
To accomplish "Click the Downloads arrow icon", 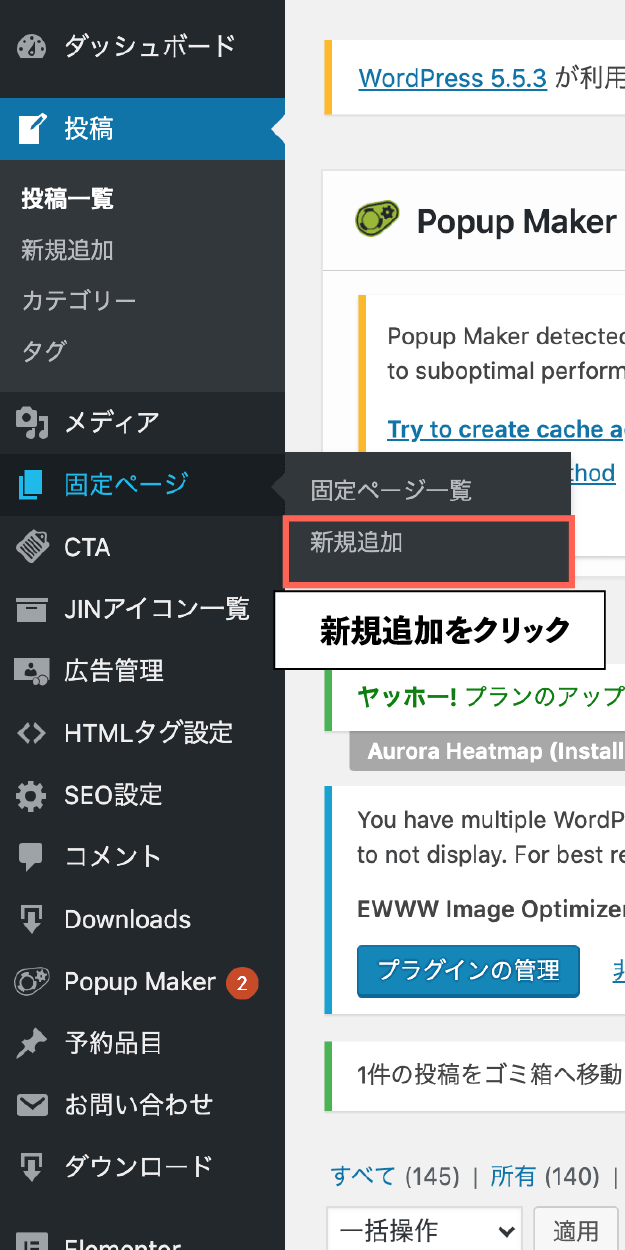I will point(32,920).
